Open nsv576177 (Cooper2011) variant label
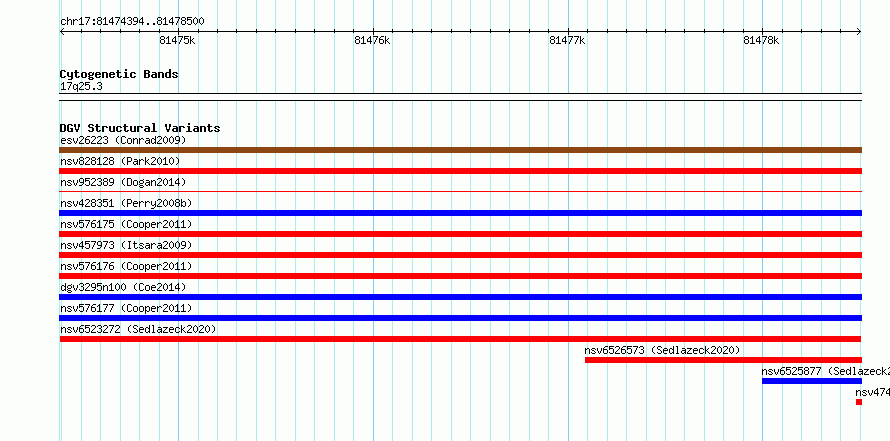The image size is (890, 441). pyautogui.click(x=126, y=308)
